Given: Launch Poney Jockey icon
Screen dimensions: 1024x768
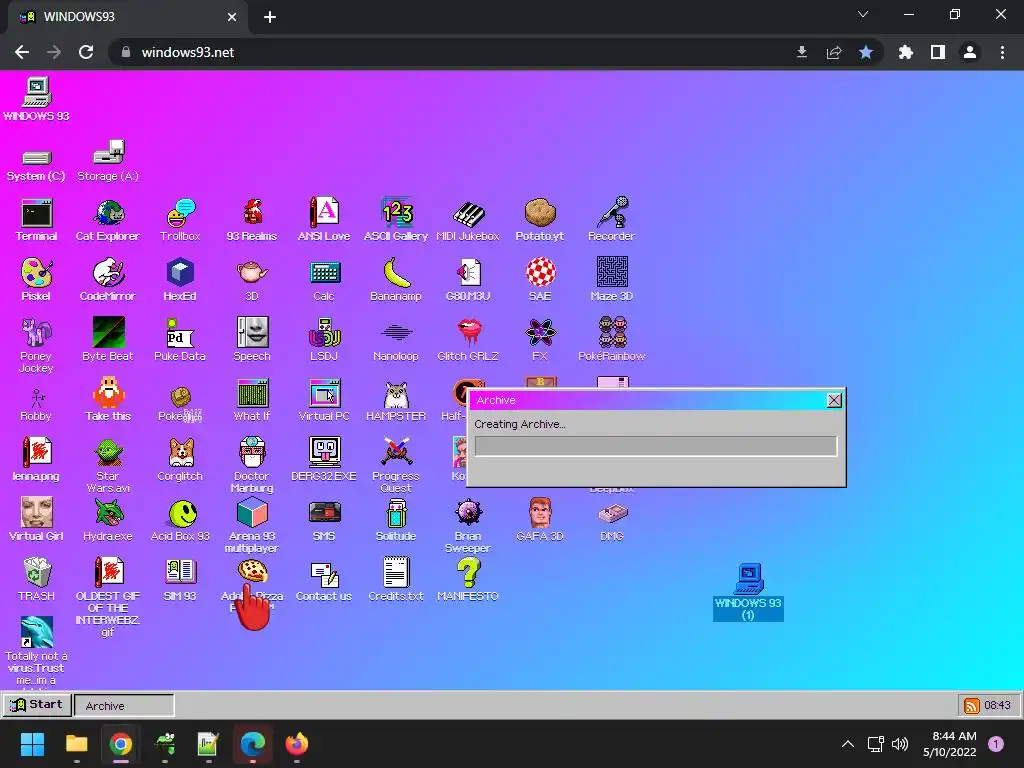Looking at the screenshot, I should coord(36,345).
